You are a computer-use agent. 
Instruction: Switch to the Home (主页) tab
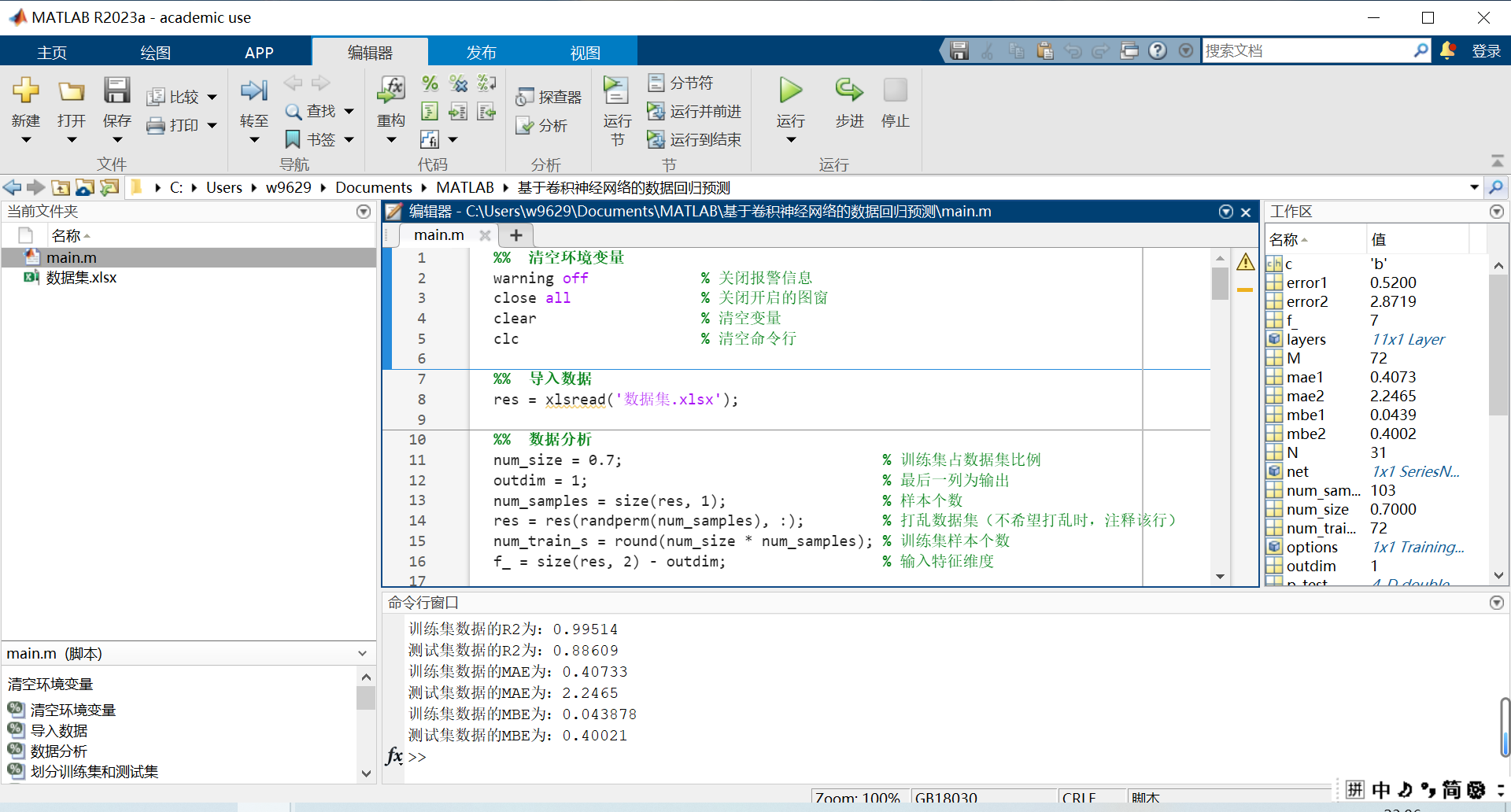pos(52,52)
